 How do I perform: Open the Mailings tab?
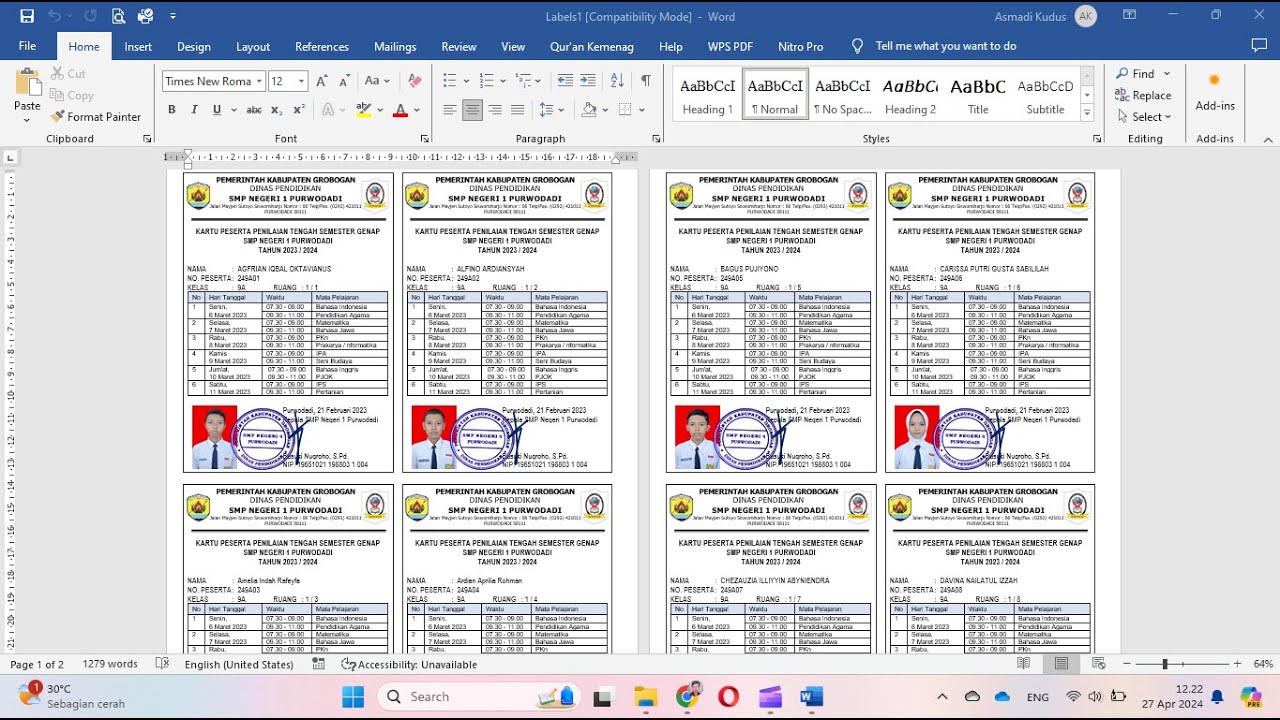coord(395,46)
